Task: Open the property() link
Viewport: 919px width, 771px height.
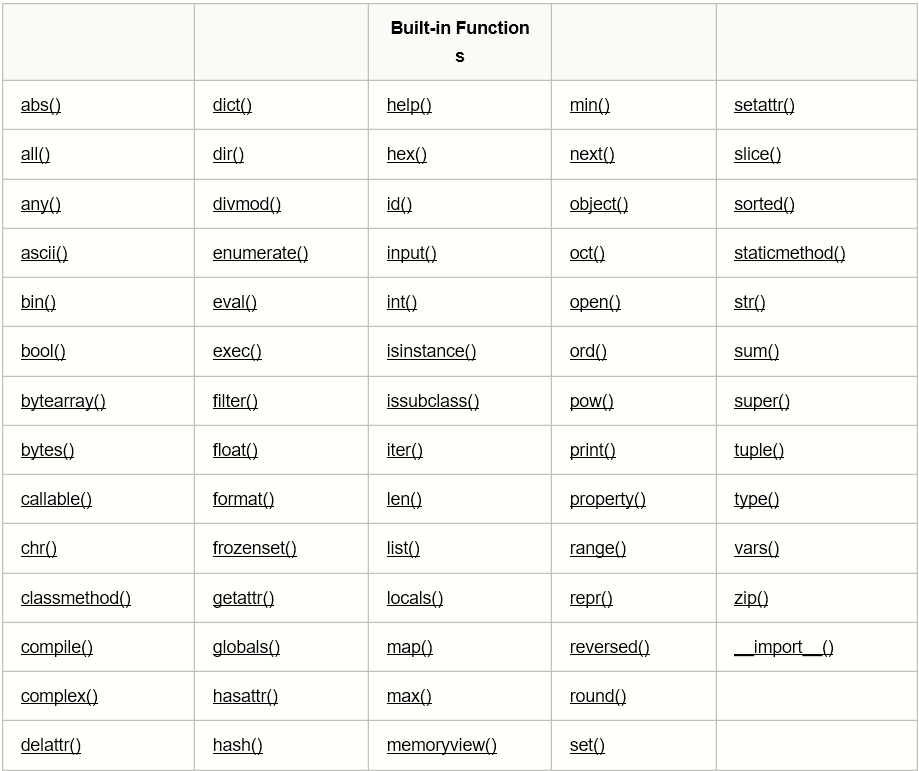Action: click(607, 499)
